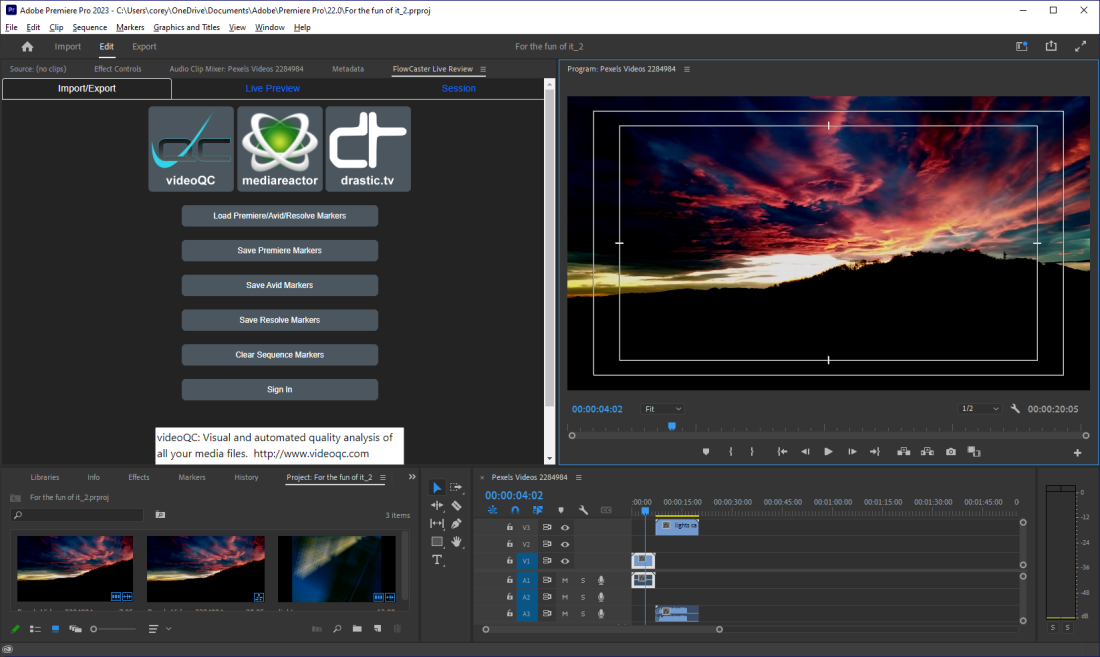Click the Quick Export share icon
The width and height of the screenshot is (1100, 657).
[1051, 46]
